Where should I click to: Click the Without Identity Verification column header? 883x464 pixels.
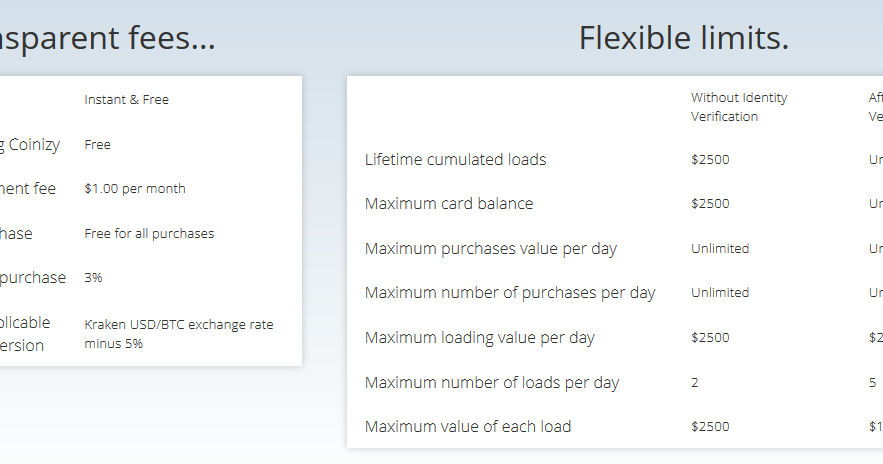tap(739, 107)
